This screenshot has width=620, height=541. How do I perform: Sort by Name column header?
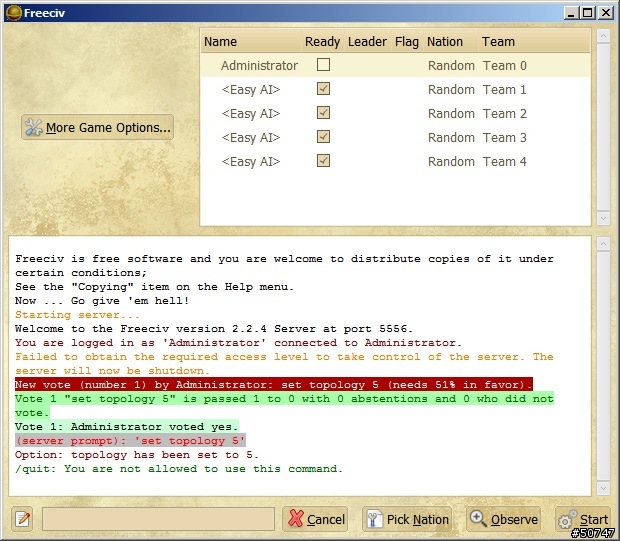251,42
